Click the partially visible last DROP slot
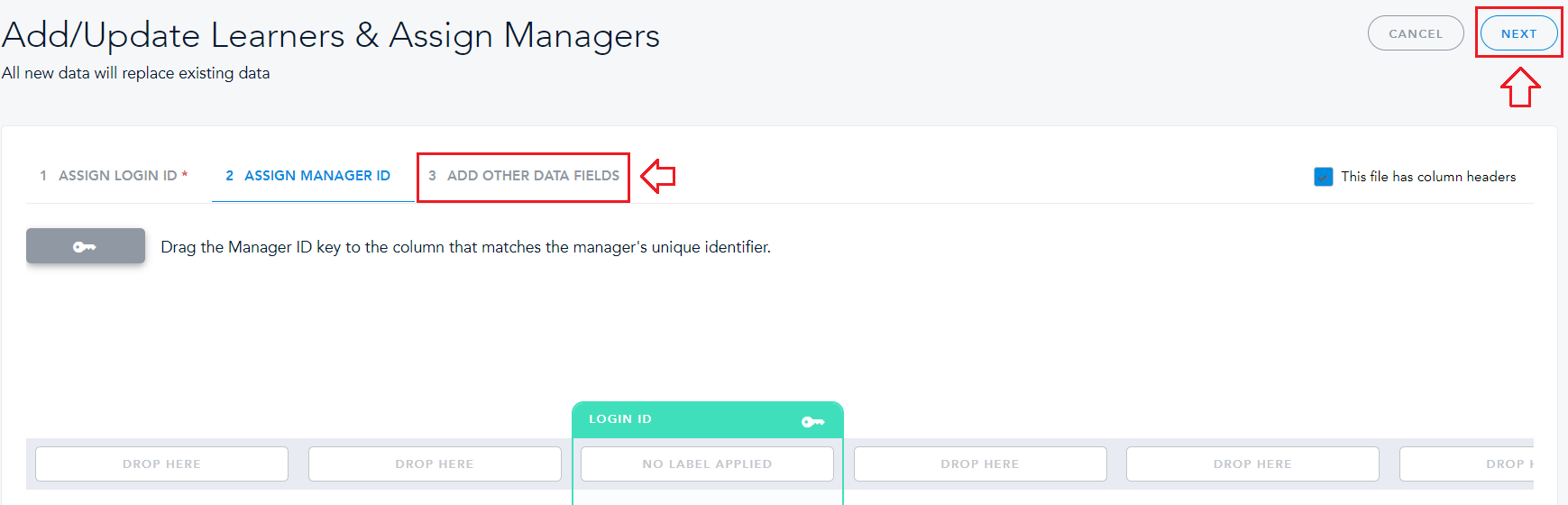 [x=1479, y=464]
